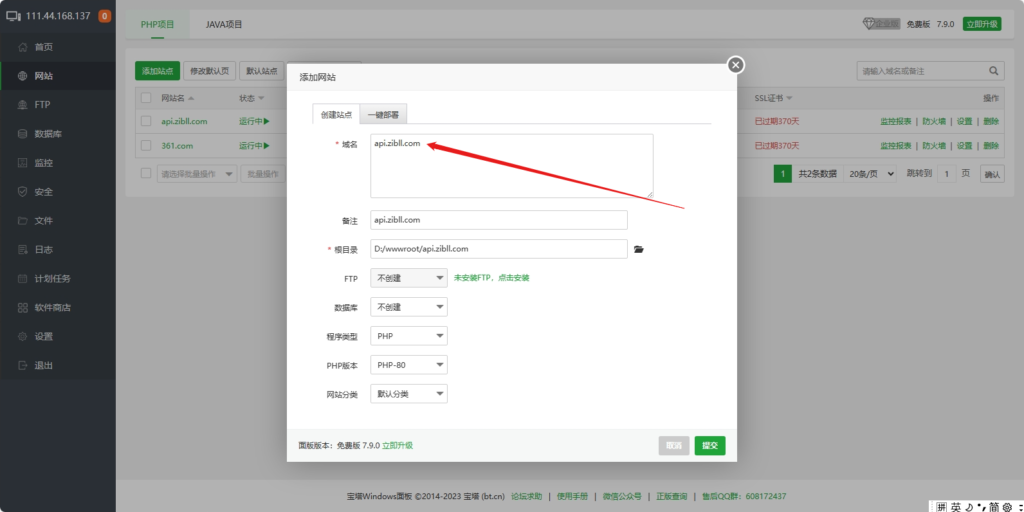Click the search magnifier icon

point(994,71)
